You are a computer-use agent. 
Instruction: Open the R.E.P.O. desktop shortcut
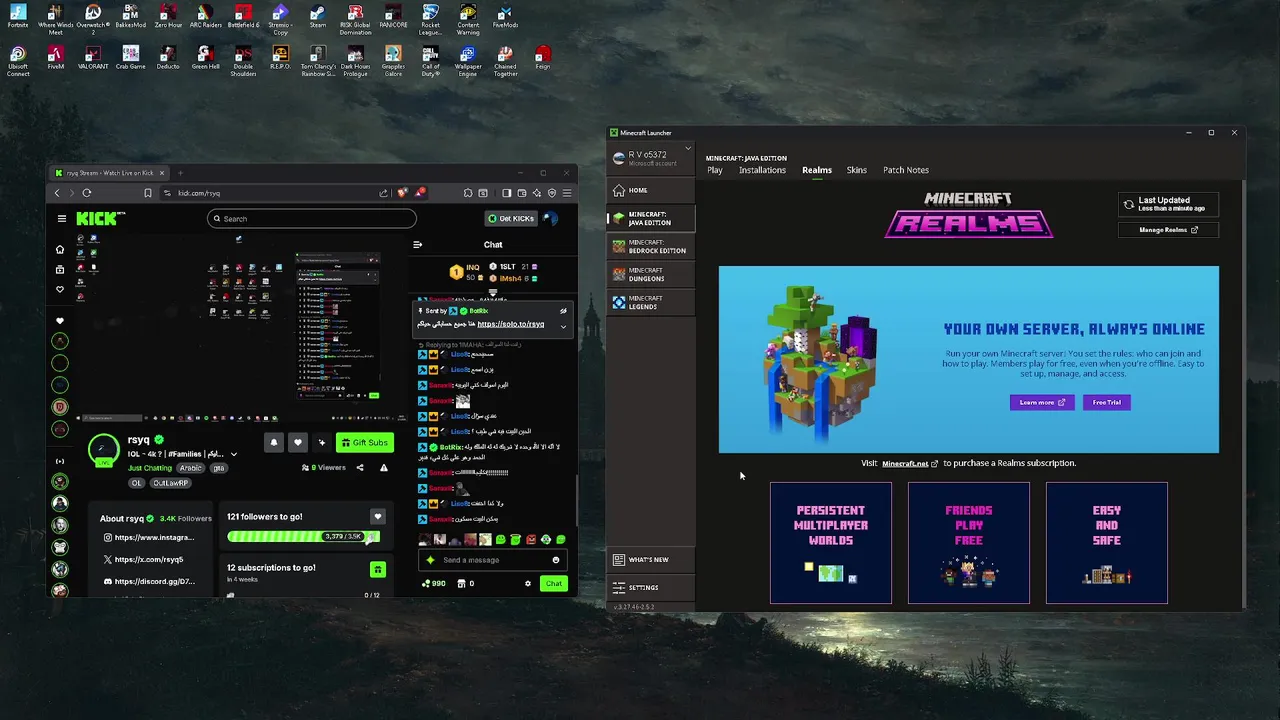click(x=280, y=58)
